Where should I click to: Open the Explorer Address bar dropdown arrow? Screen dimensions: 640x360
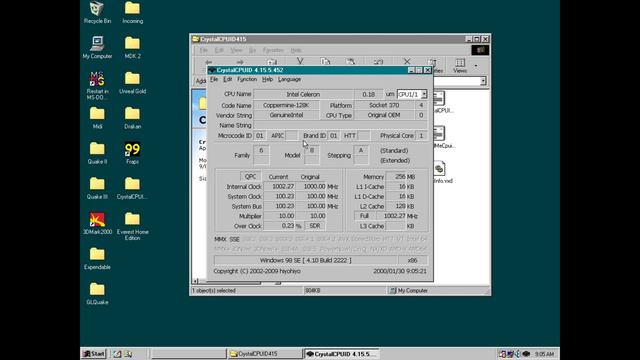coord(483,81)
